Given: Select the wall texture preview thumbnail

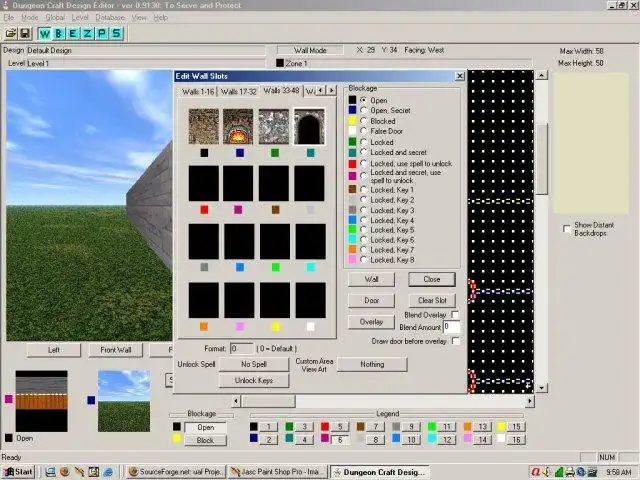Looking at the screenshot, I should point(42,401).
